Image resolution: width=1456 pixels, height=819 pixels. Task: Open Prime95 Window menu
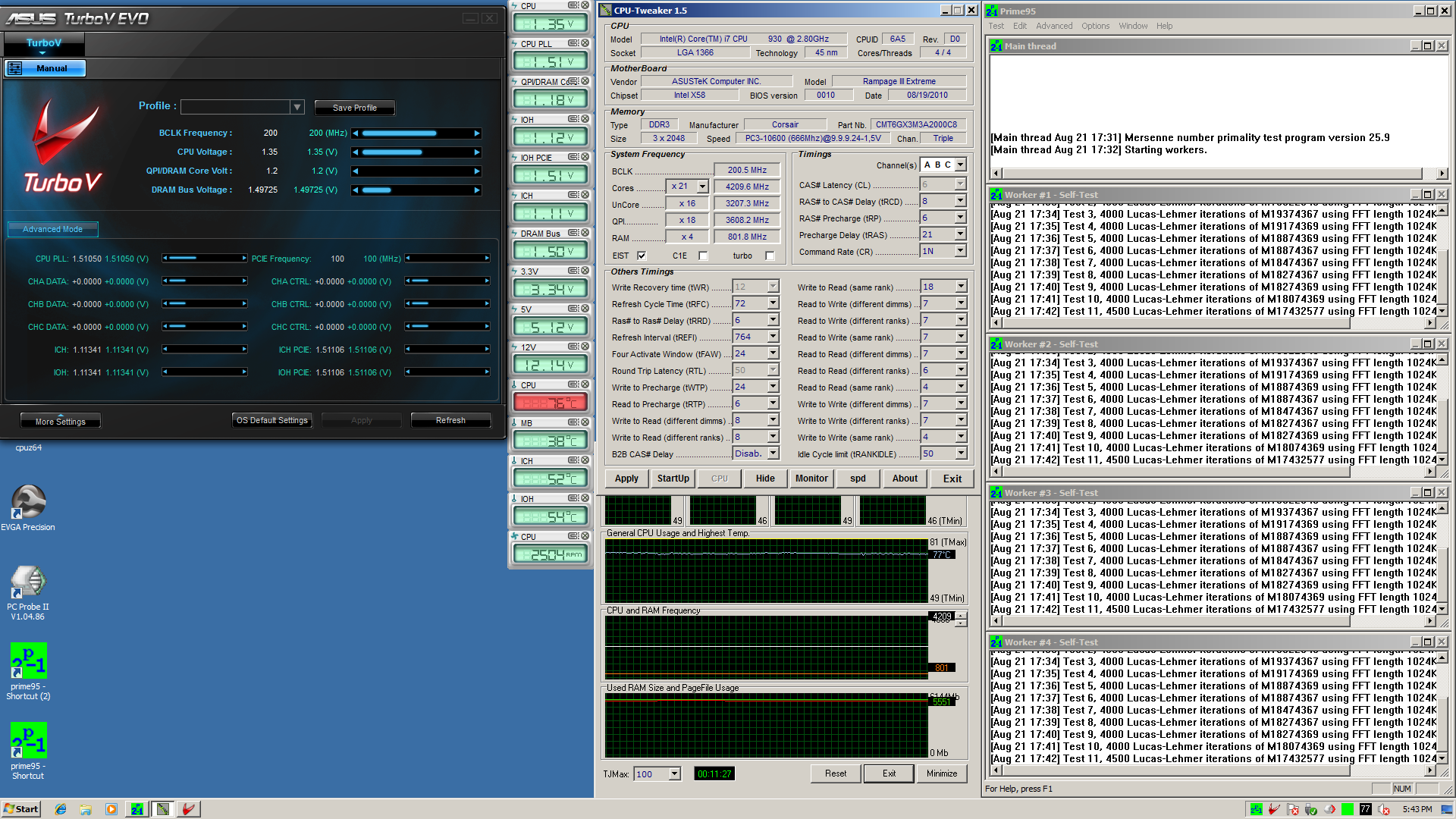pos(1133,26)
